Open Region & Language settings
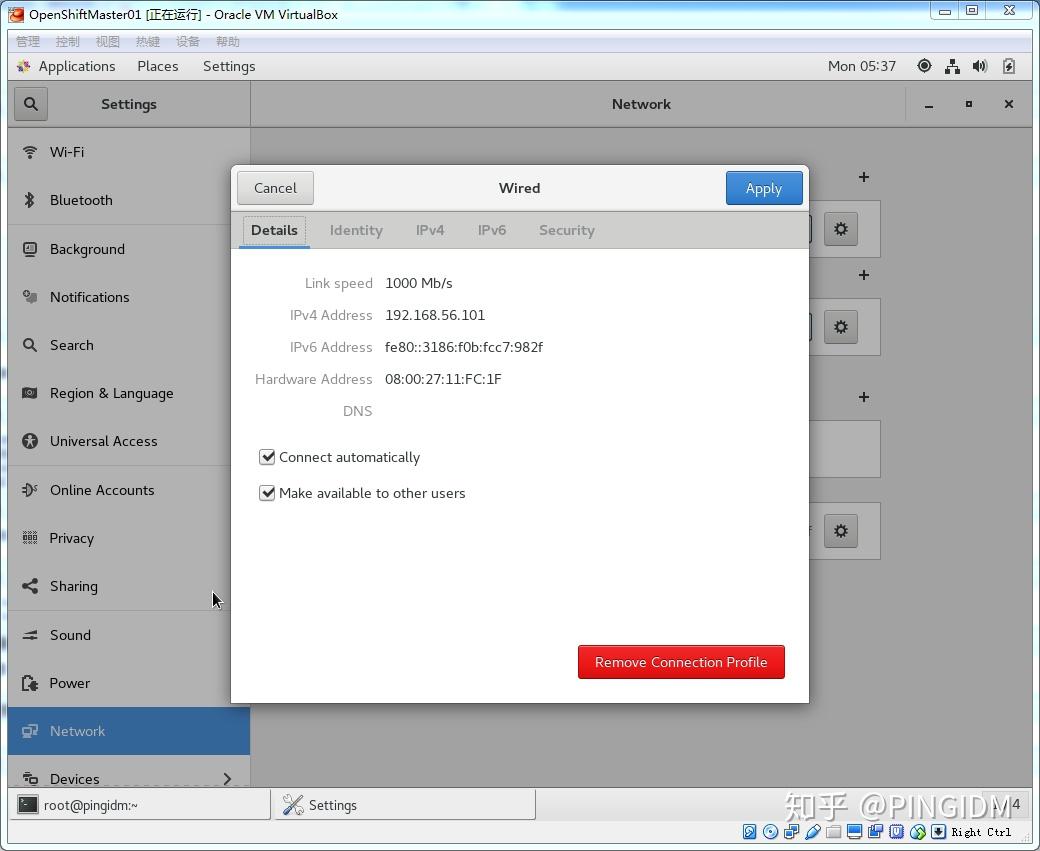This screenshot has height=851, width=1040. [x=111, y=393]
